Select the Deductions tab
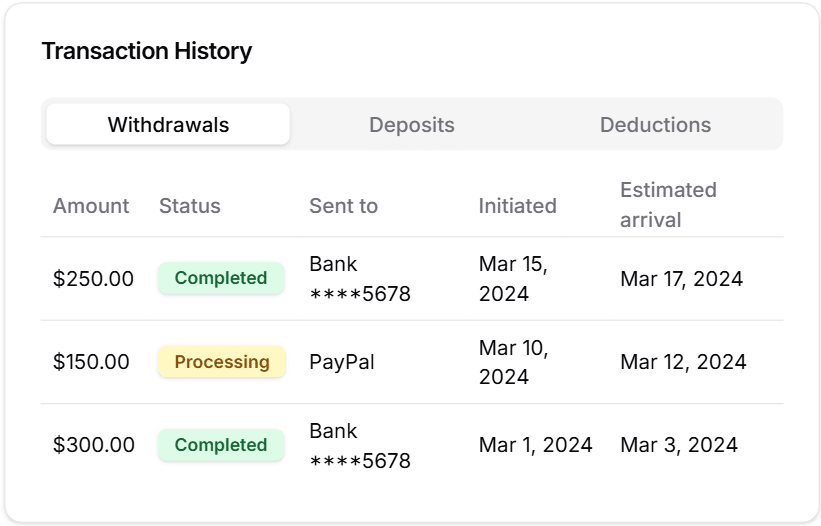821x526 pixels. pos(655,125)
